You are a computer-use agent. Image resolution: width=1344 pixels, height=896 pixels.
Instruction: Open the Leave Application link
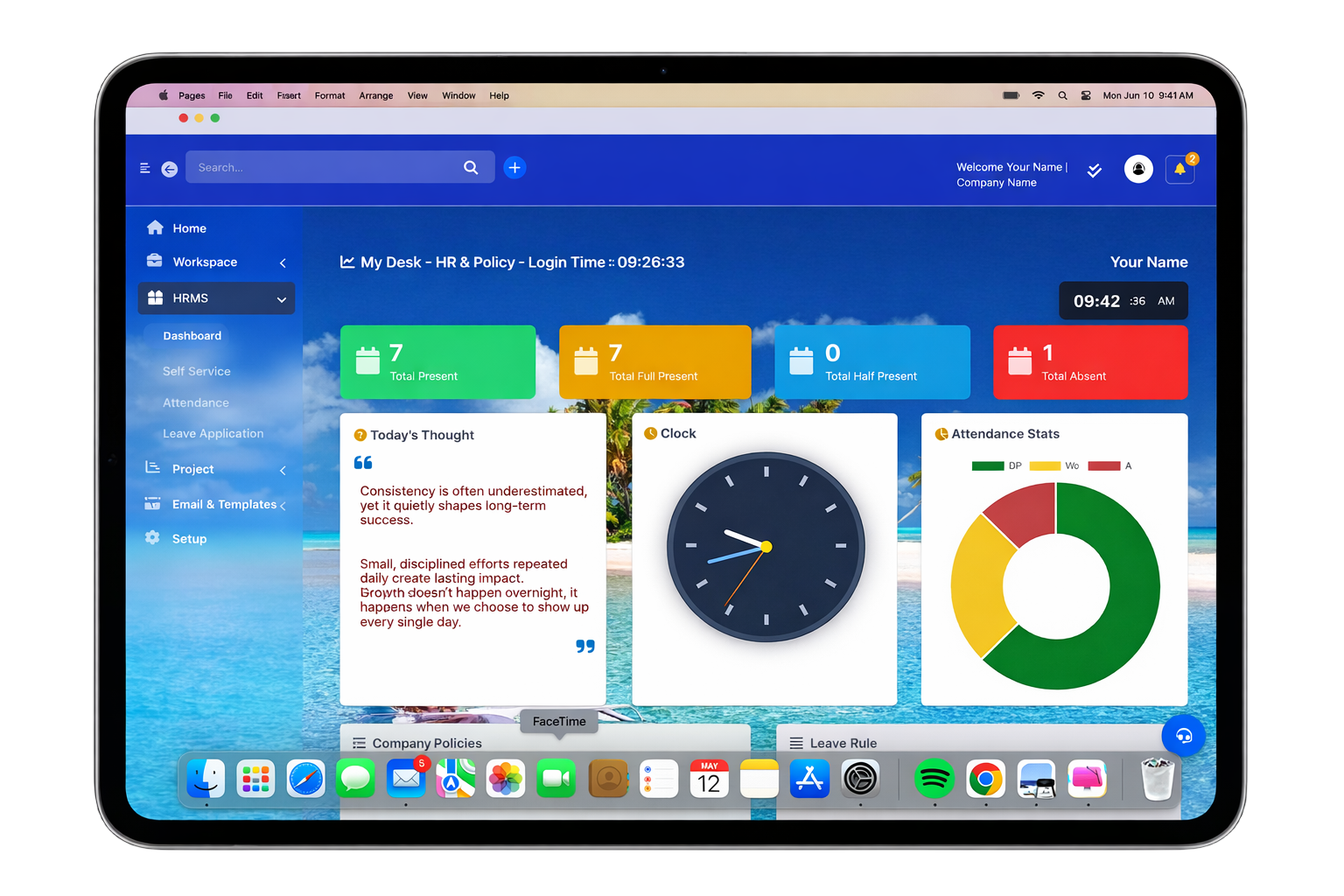(213, 433)
